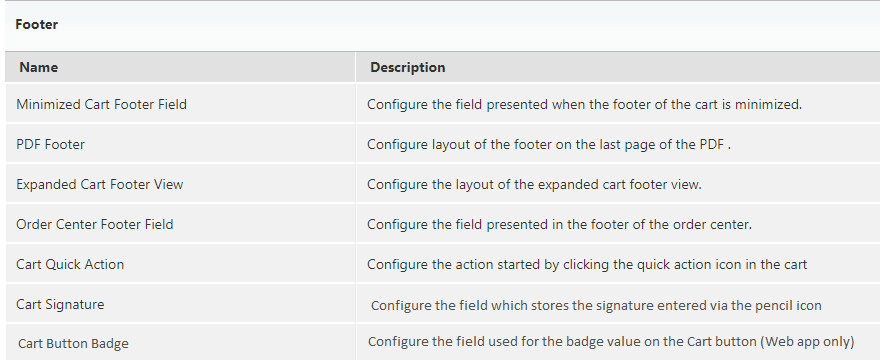Click the Description column header
This screenshot has width=880, height=360.
(408, 67)
